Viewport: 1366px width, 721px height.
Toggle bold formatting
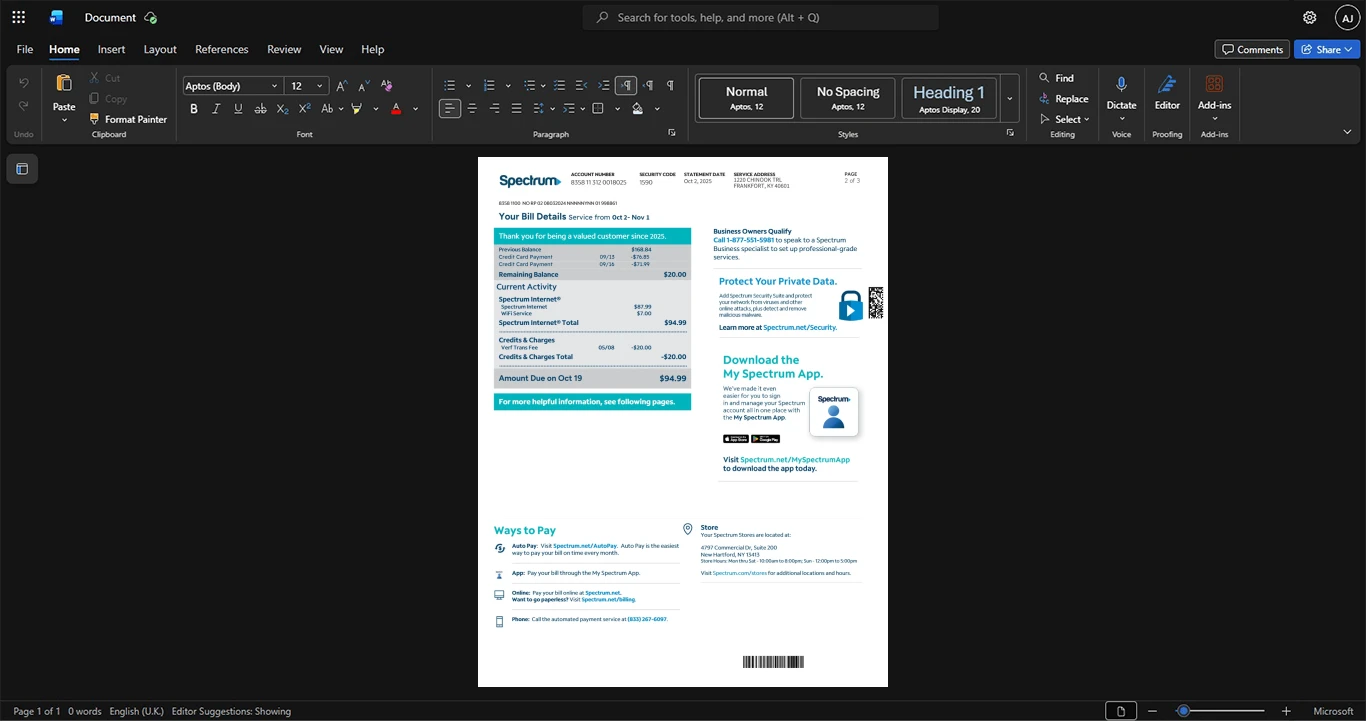pyautogui.click(x=194, y=108)
